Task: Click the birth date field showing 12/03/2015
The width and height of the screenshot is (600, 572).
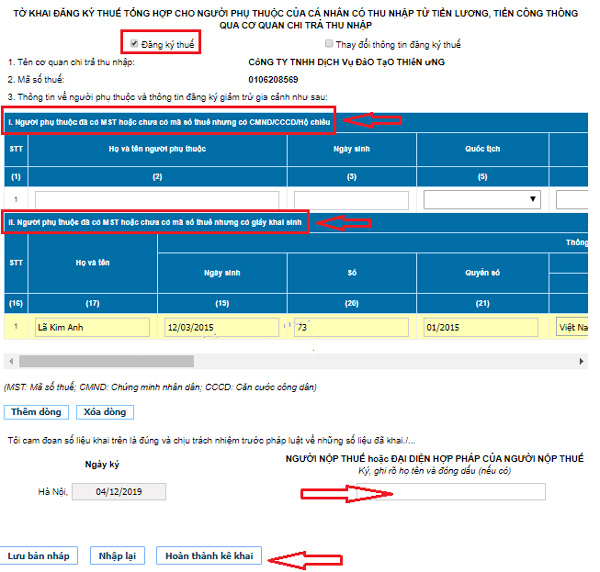Action: [222, 327]
